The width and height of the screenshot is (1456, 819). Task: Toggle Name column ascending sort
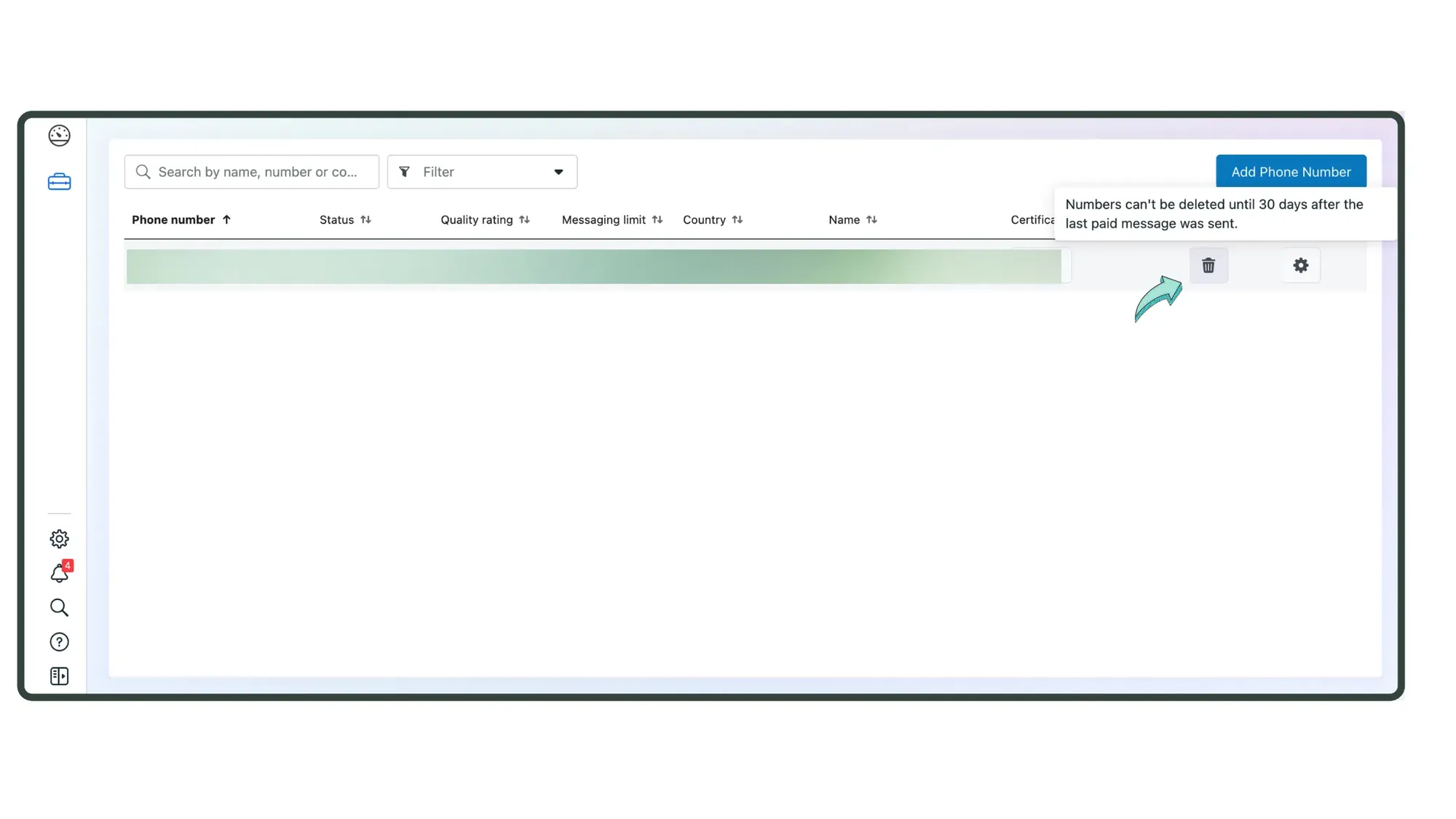(871, 219)
